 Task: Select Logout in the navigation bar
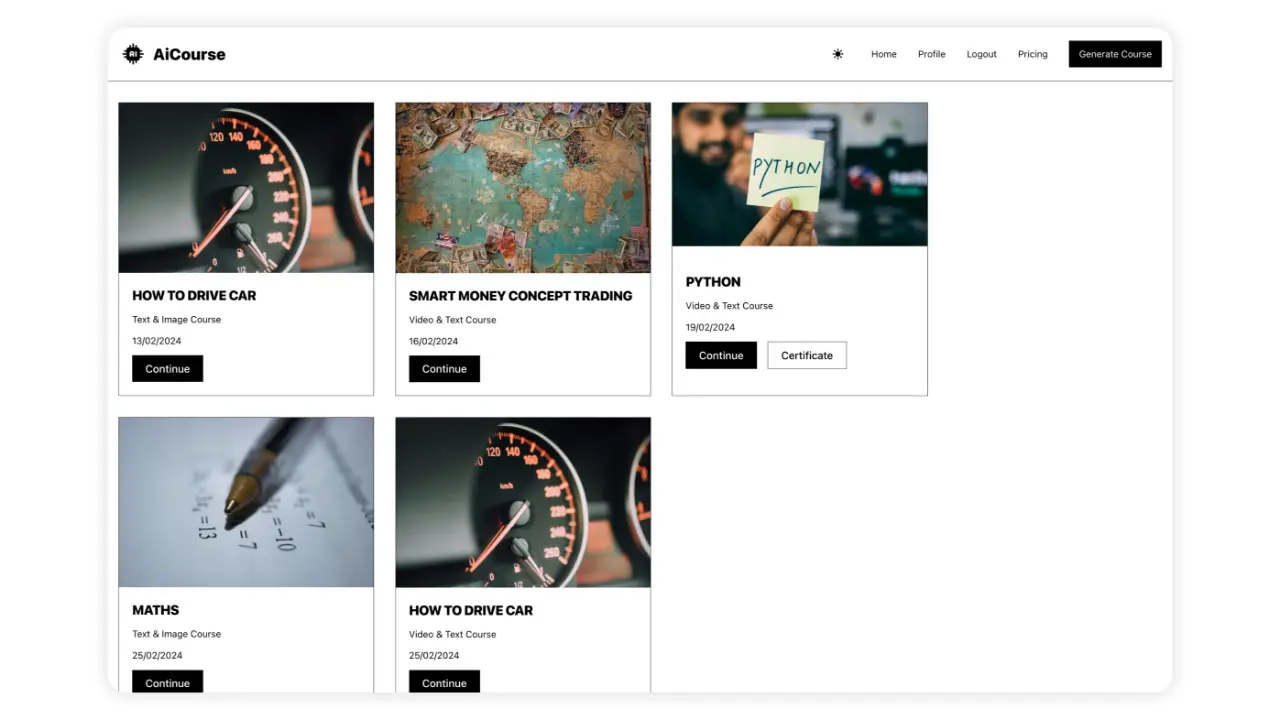point(982,54)
